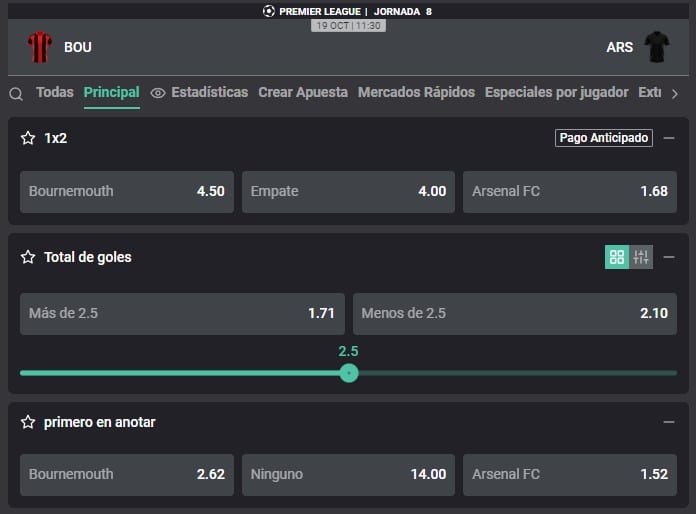Click the eye icon beside Estadísticas

coord(158,93)
